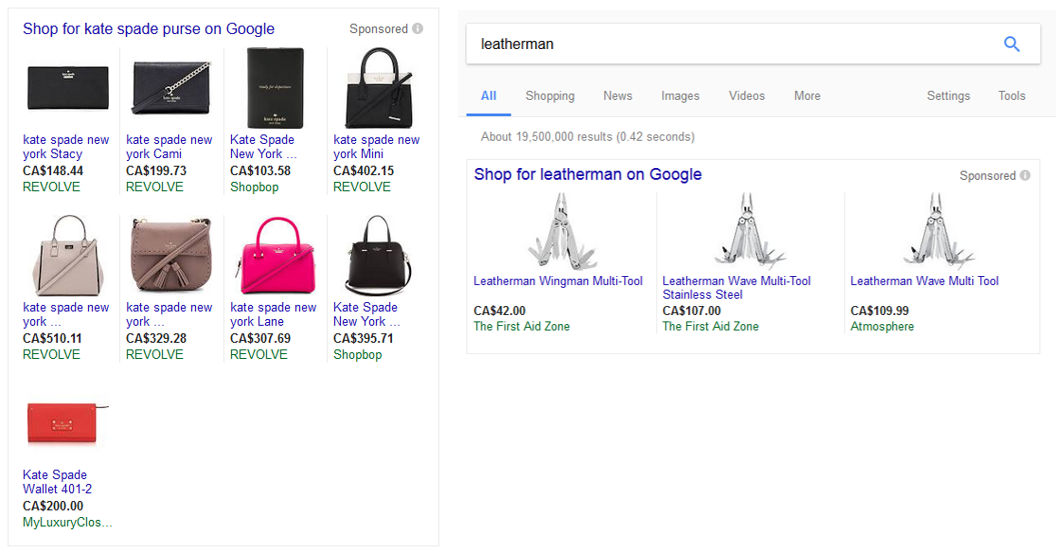The image size is (1056, 553).
Task: Click the CA$109.99 price
Action: pyautogui.click(x=880, y=311)
